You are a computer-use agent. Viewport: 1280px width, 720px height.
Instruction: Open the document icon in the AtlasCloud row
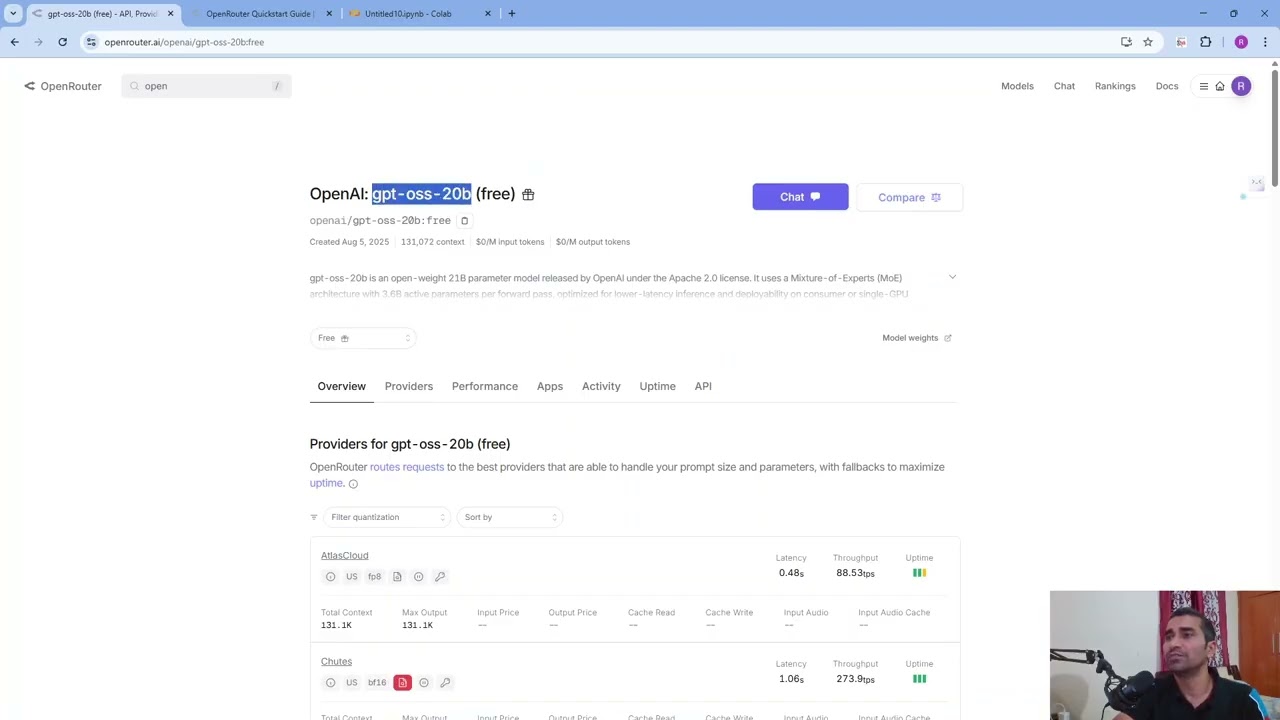click(397, 577)
